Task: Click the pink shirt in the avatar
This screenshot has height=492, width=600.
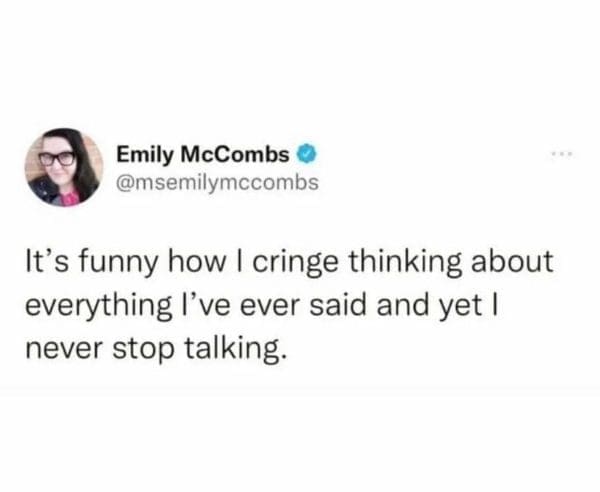Action: pyautogui.click(x=69, y=197)
